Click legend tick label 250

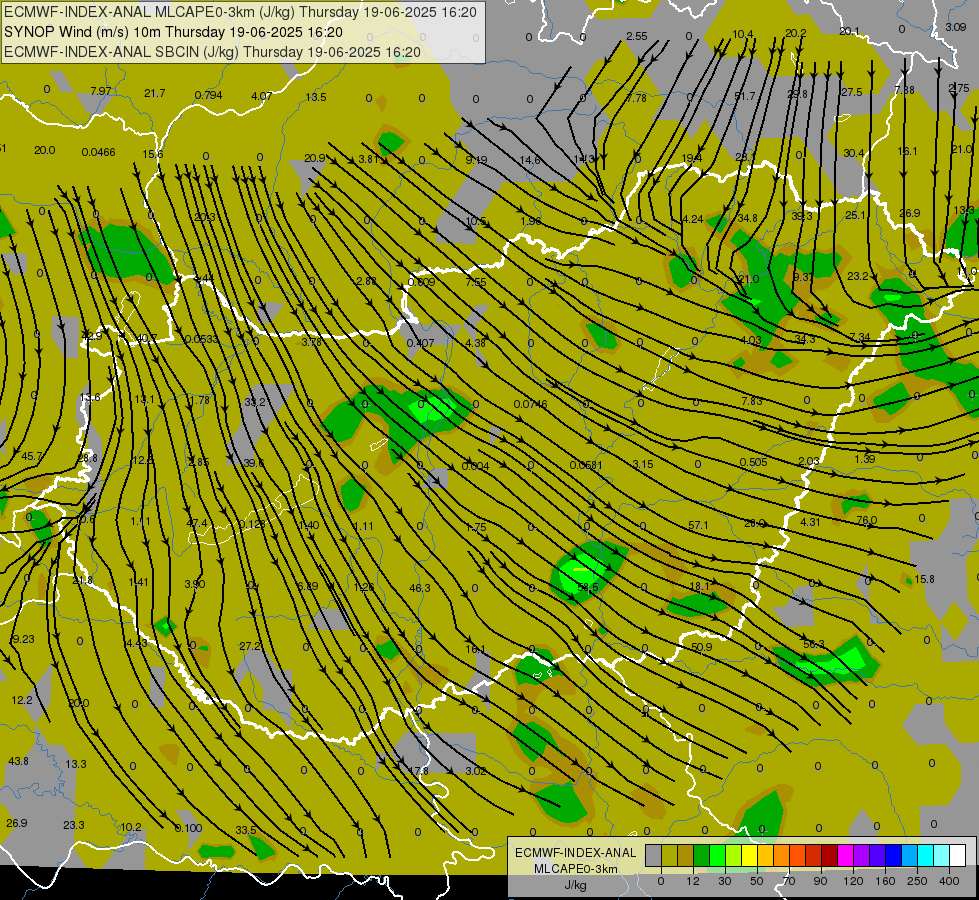click(x=917, y=881)
